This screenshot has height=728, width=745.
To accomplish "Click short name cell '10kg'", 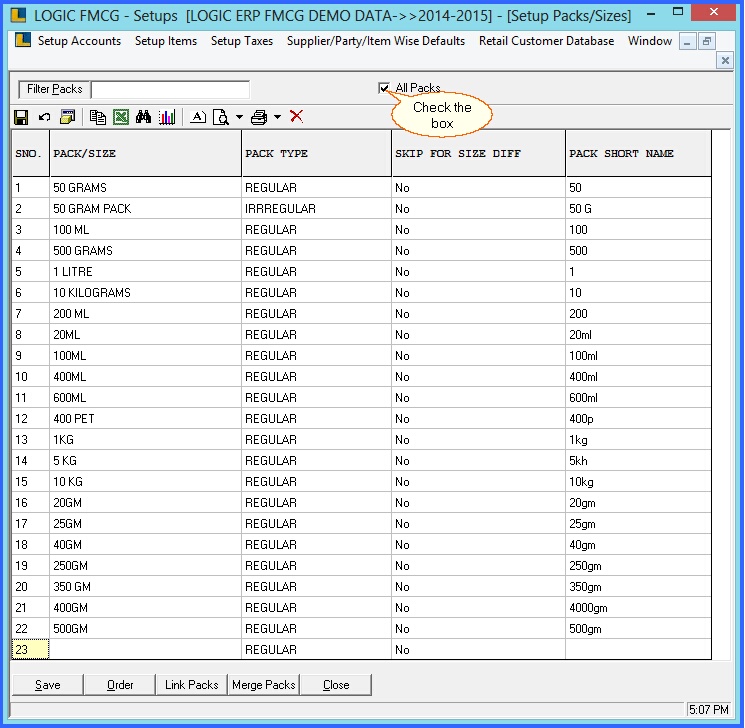I will point(639,481).
